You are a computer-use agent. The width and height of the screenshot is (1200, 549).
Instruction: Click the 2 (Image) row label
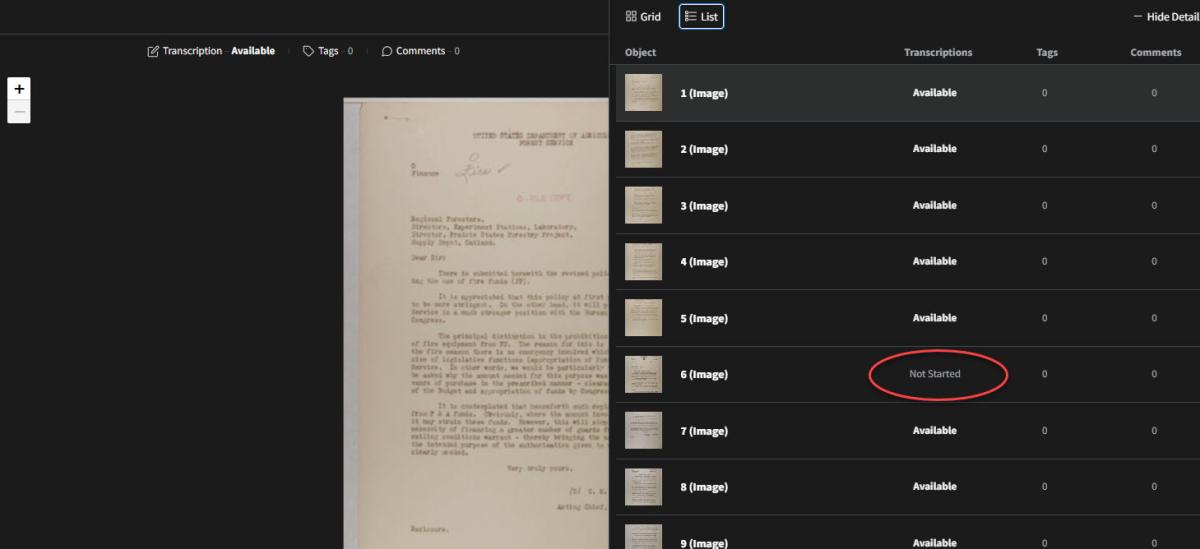(704, 150)
